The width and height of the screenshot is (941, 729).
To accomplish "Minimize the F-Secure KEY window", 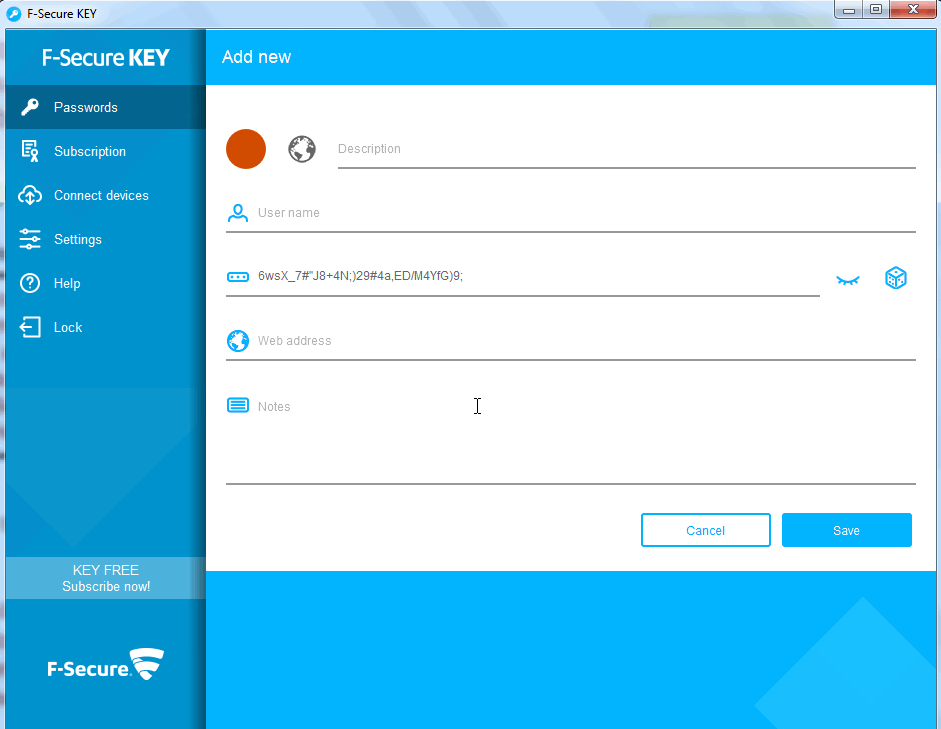I will (x=849, y=10).
